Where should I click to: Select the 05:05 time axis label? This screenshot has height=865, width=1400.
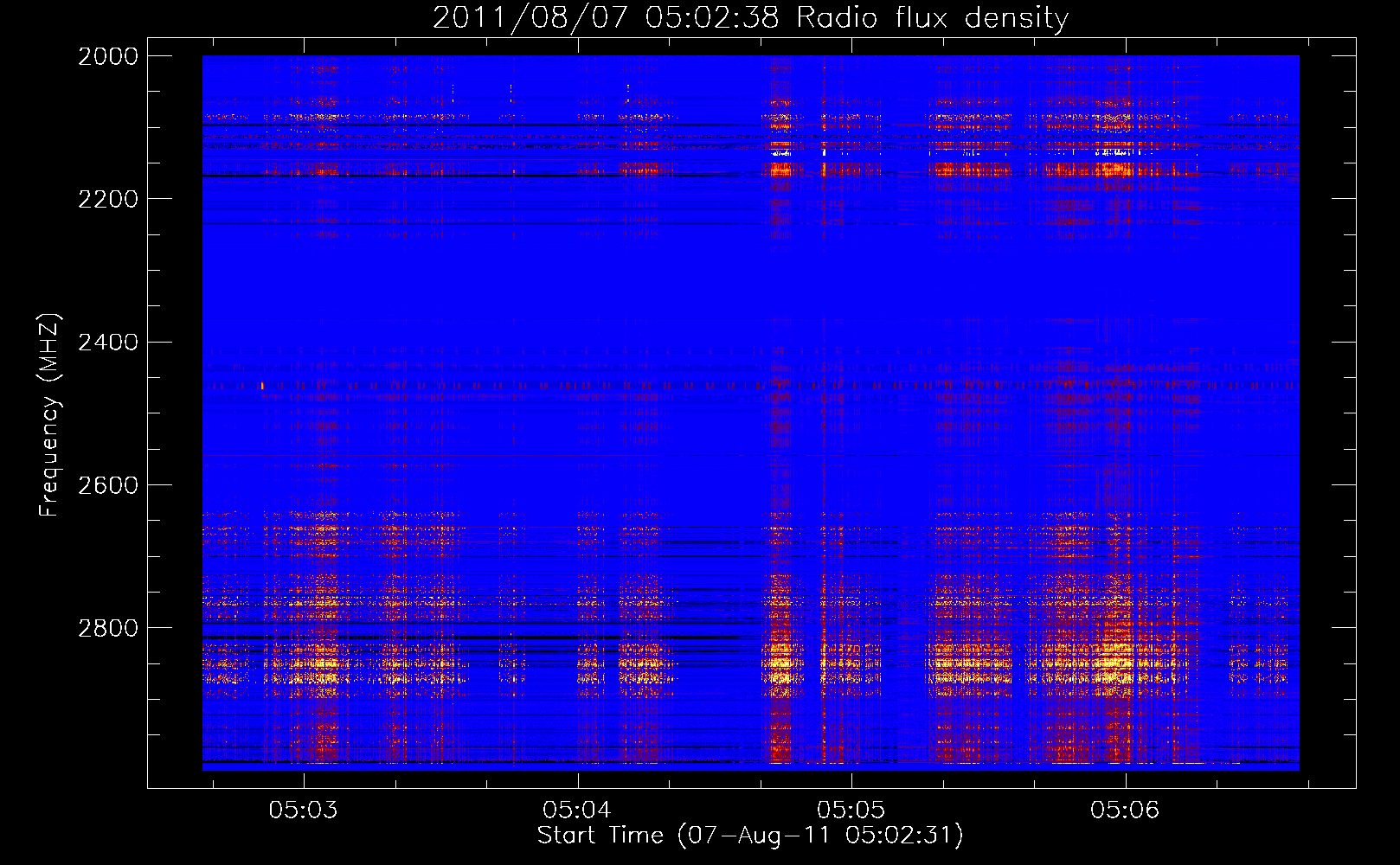pos(851,810)
